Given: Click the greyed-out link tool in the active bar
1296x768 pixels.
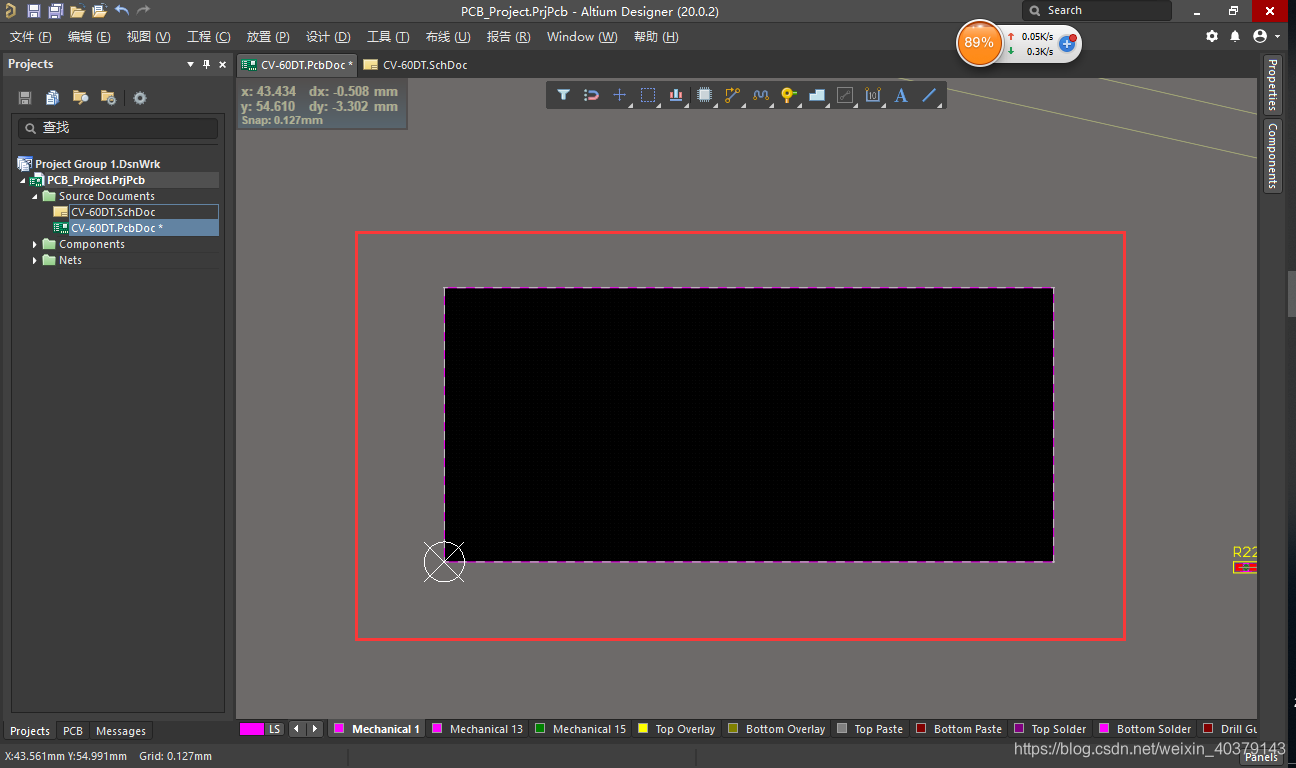Looking at the screenshot, I should tap(845, 95).
